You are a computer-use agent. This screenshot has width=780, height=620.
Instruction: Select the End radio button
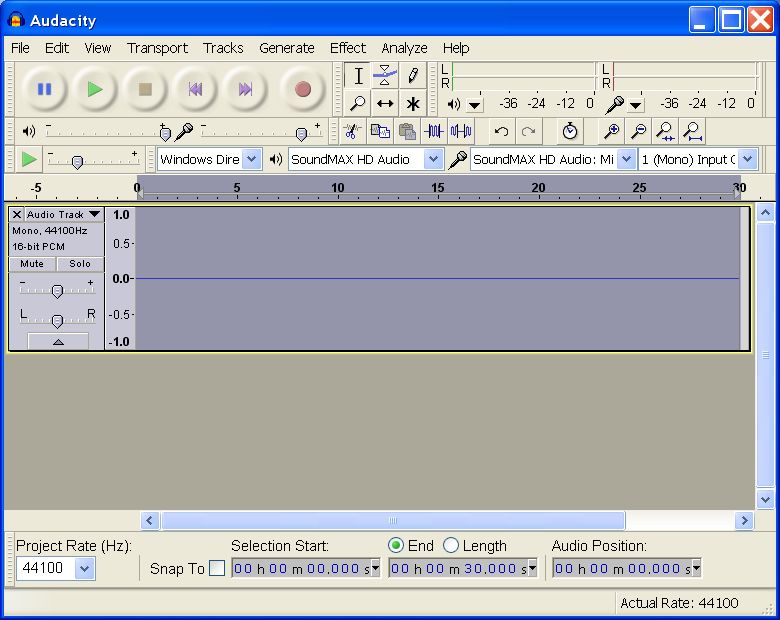coord(395,545)
